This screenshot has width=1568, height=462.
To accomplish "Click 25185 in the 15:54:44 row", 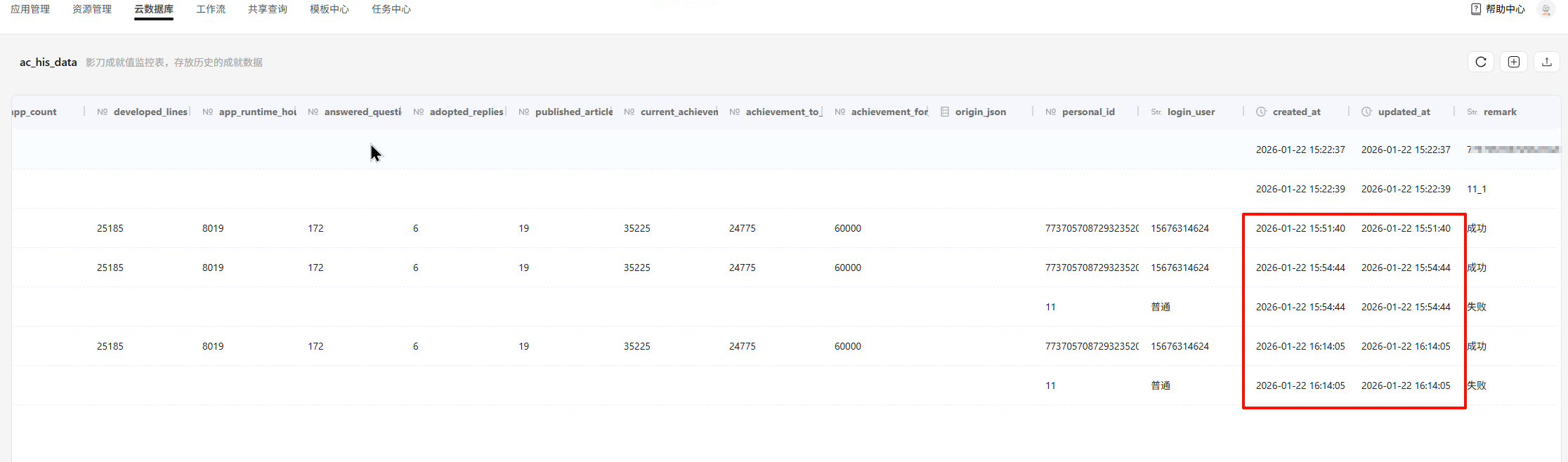I will point(110,268).
